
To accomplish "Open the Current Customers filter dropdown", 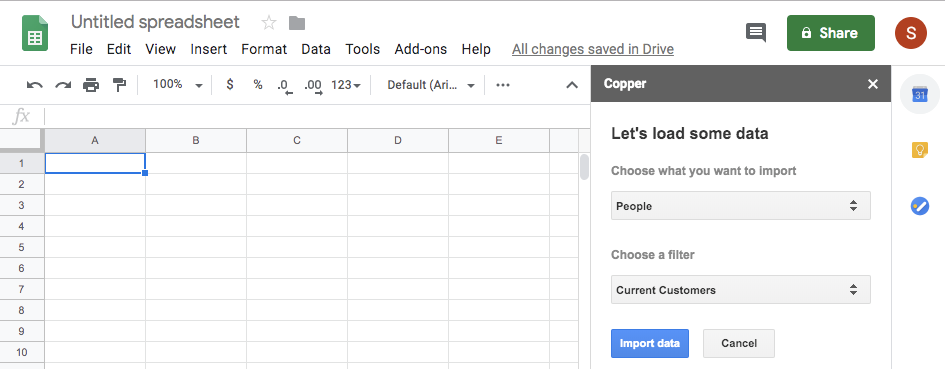I will tap(741, 289).
